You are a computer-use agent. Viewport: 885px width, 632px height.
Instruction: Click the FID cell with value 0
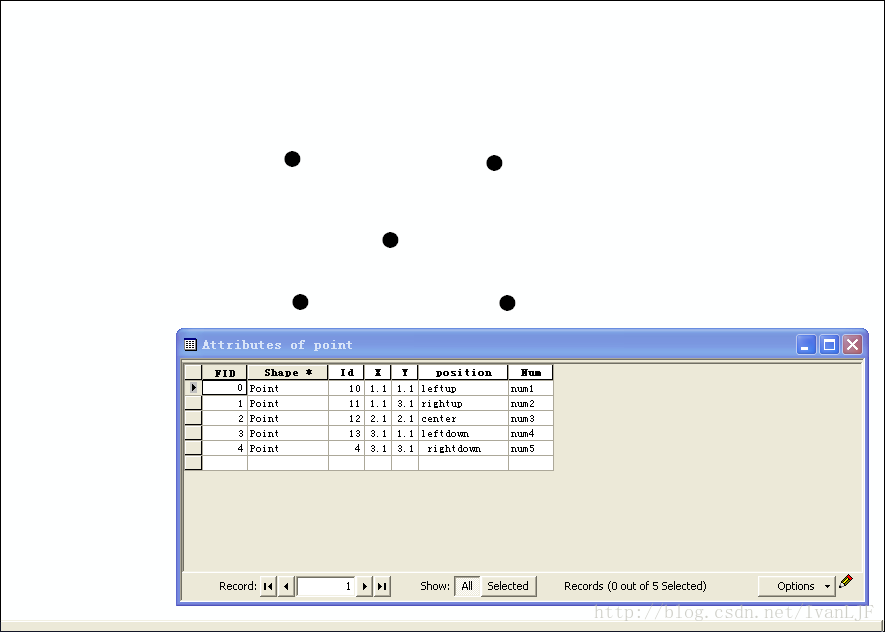pos(225,388)
